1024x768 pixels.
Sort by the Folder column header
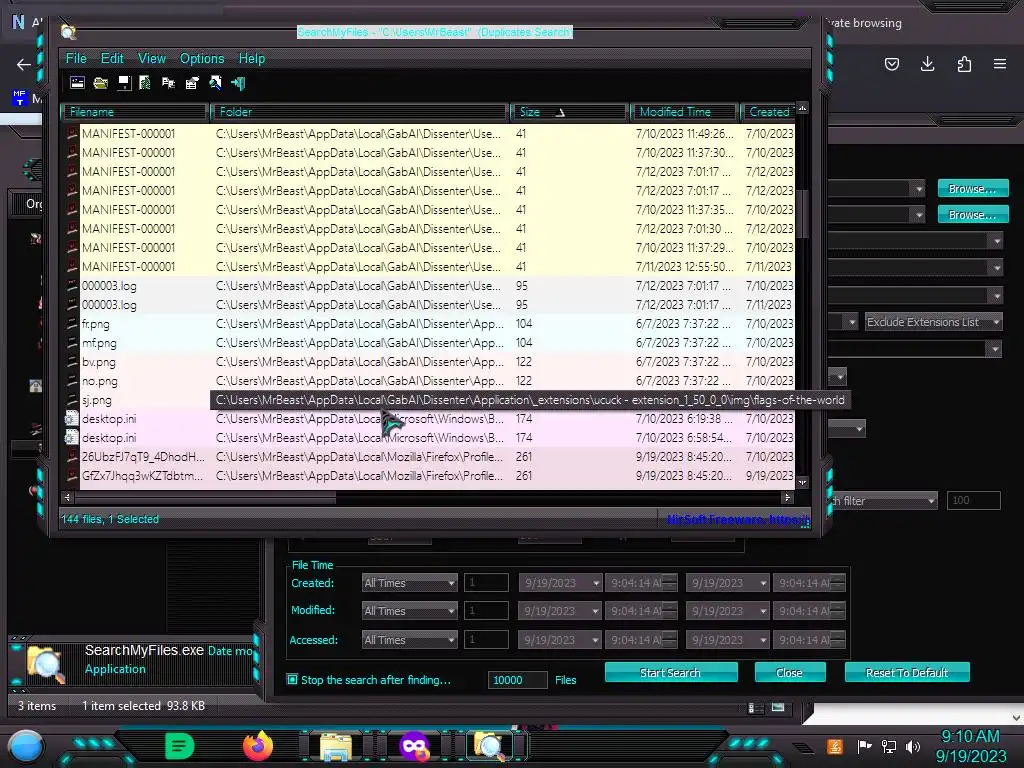point(360,112)
